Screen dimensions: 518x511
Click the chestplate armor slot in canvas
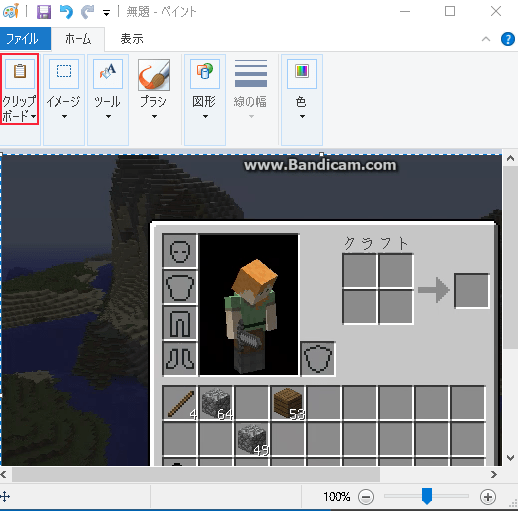click(180, 287)
